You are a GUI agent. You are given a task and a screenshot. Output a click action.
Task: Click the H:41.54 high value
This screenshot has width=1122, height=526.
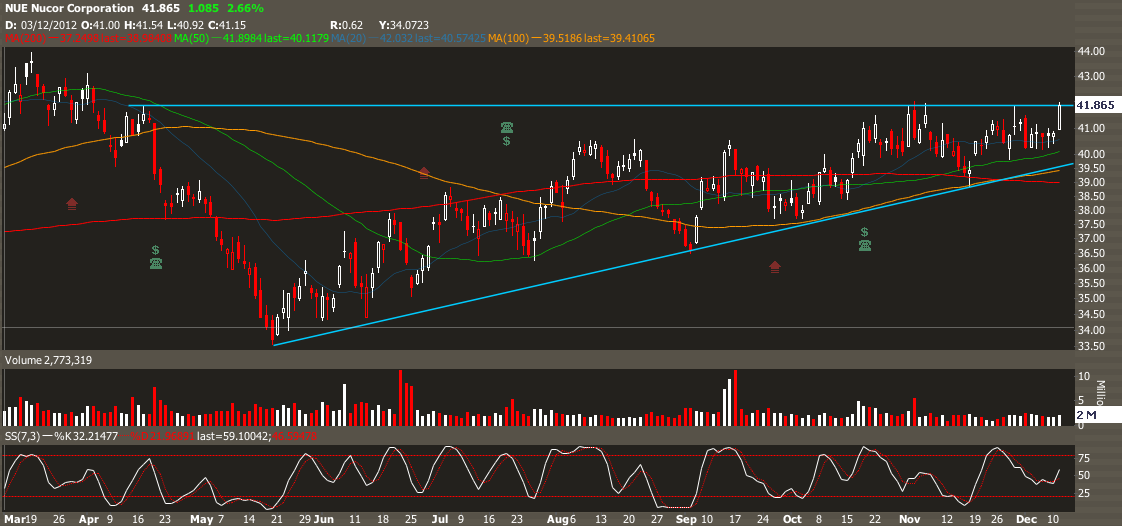click(x=142, y=24)
